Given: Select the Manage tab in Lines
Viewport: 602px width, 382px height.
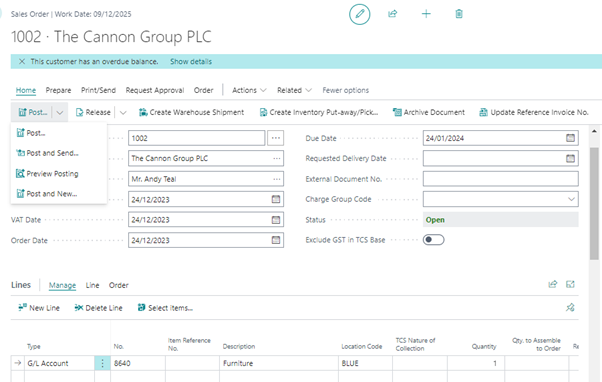Looking at the screenshot, I should coord(62,285).
